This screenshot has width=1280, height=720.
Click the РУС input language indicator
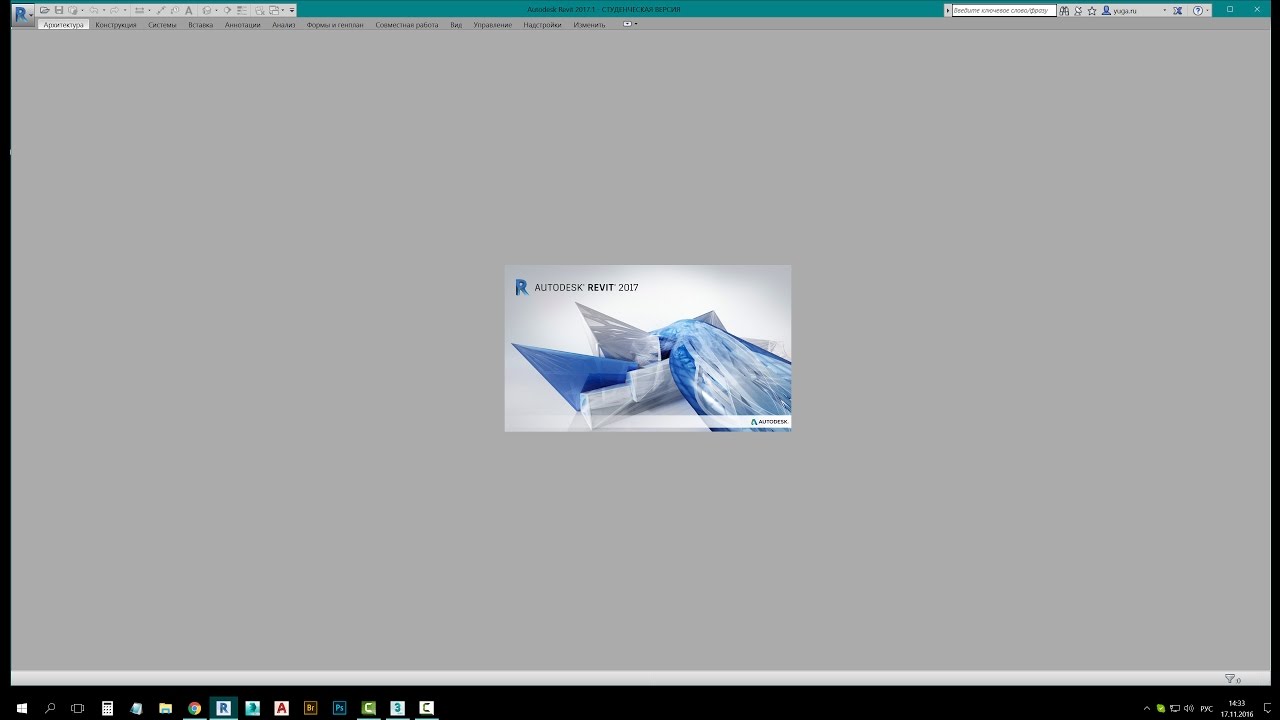pos(1207,708)
